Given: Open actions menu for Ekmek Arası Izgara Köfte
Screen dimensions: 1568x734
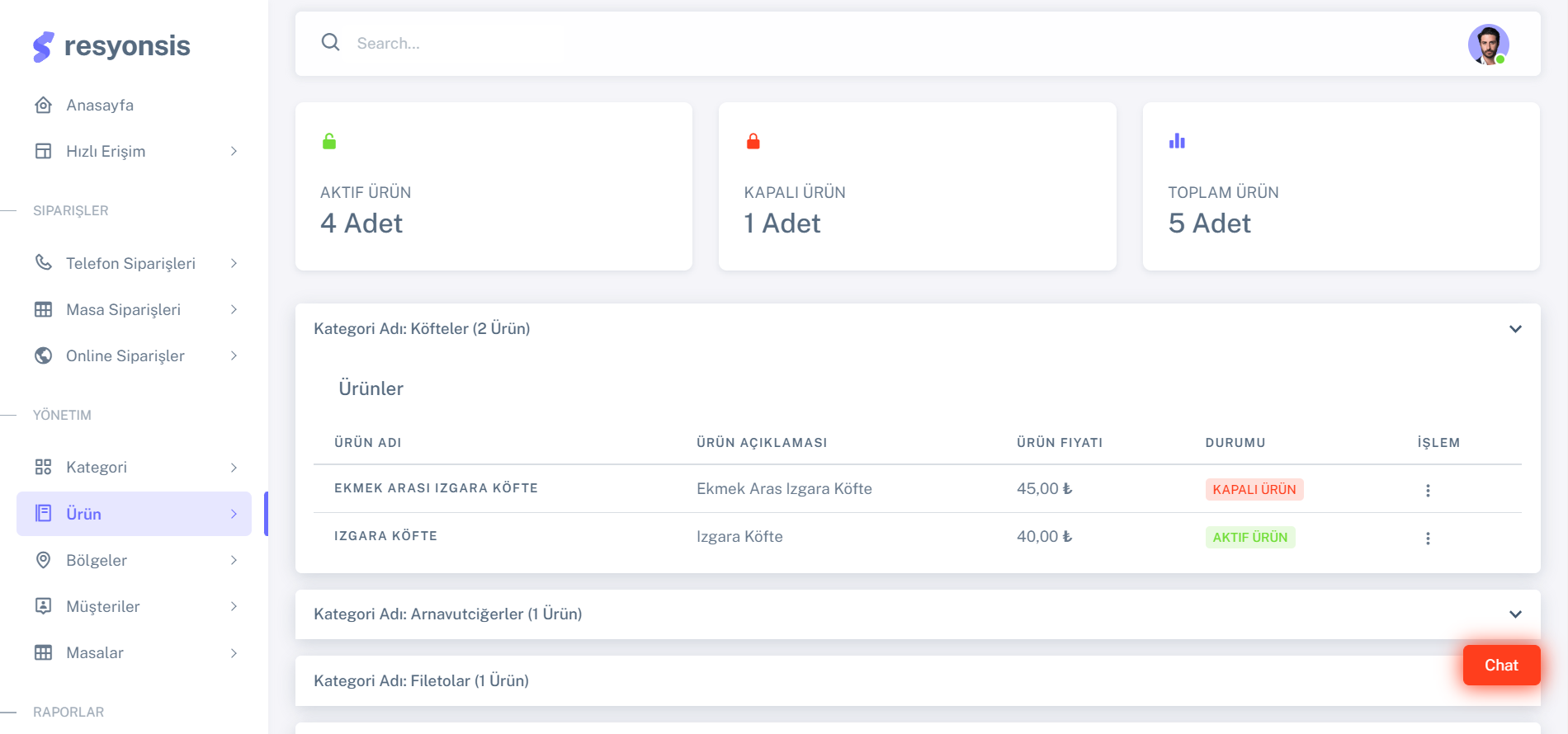Looking at the screenshot, I should 1428,491.
